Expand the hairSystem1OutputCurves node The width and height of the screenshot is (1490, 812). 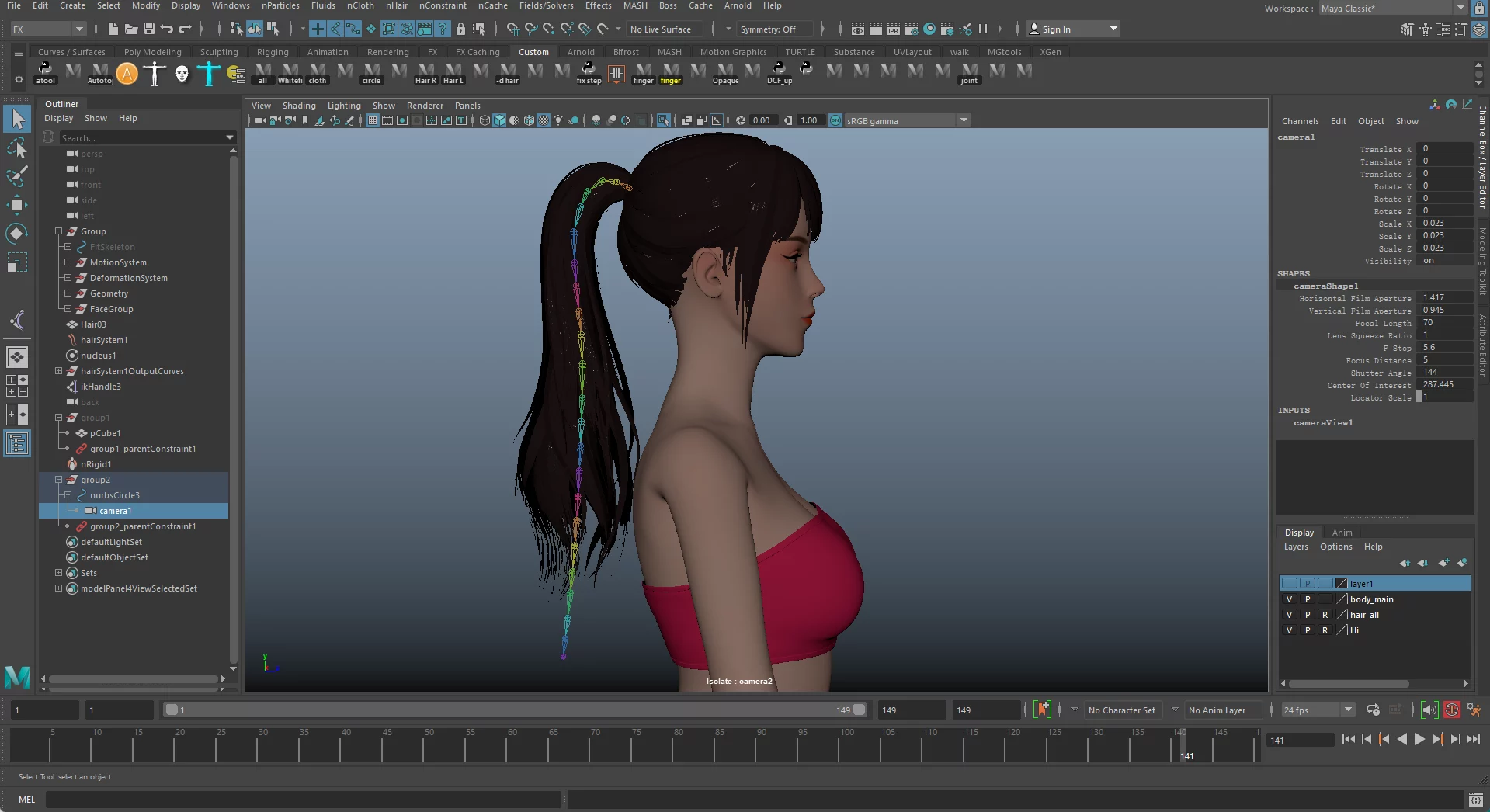[x=58, y=371]
